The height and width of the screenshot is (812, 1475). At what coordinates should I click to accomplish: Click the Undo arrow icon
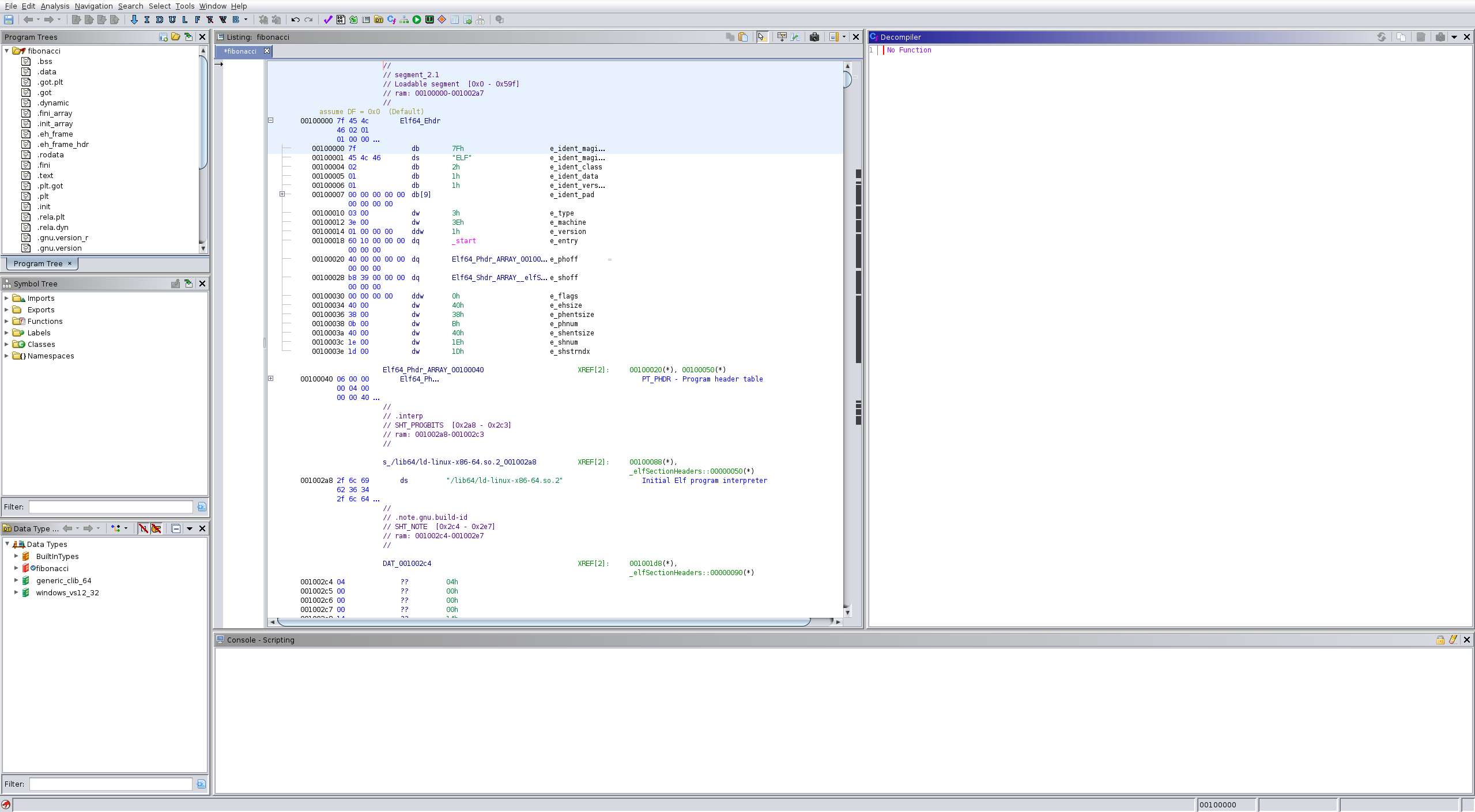point(295,20)
